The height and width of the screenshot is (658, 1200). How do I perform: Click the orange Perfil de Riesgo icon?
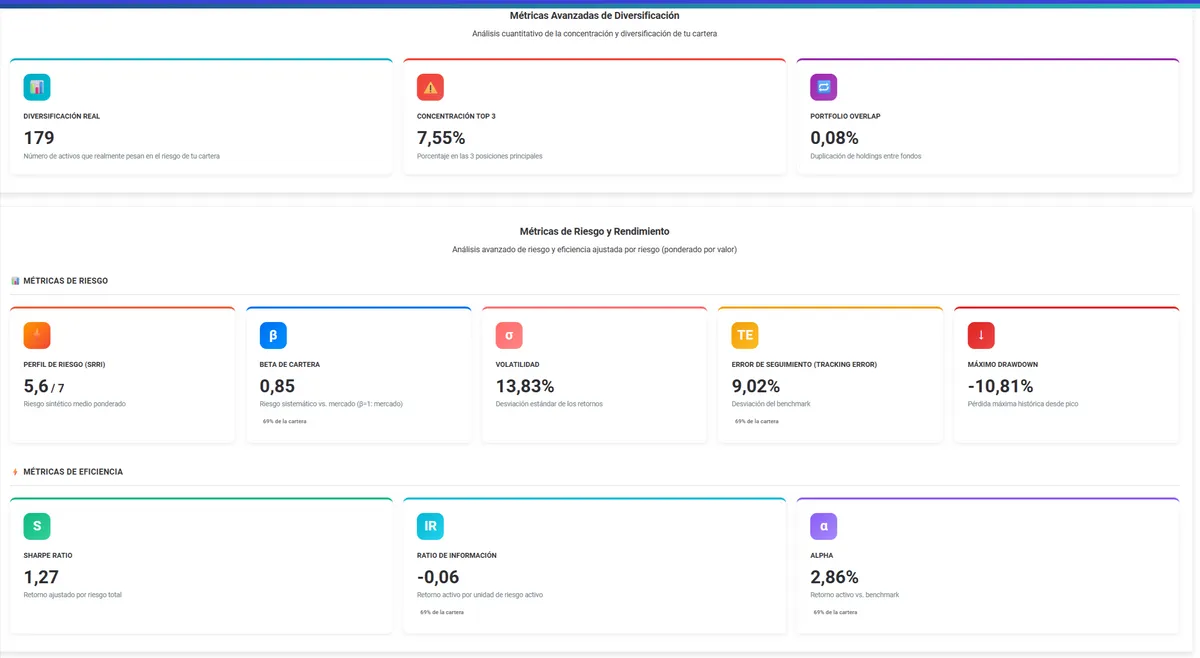pos(37,335)
